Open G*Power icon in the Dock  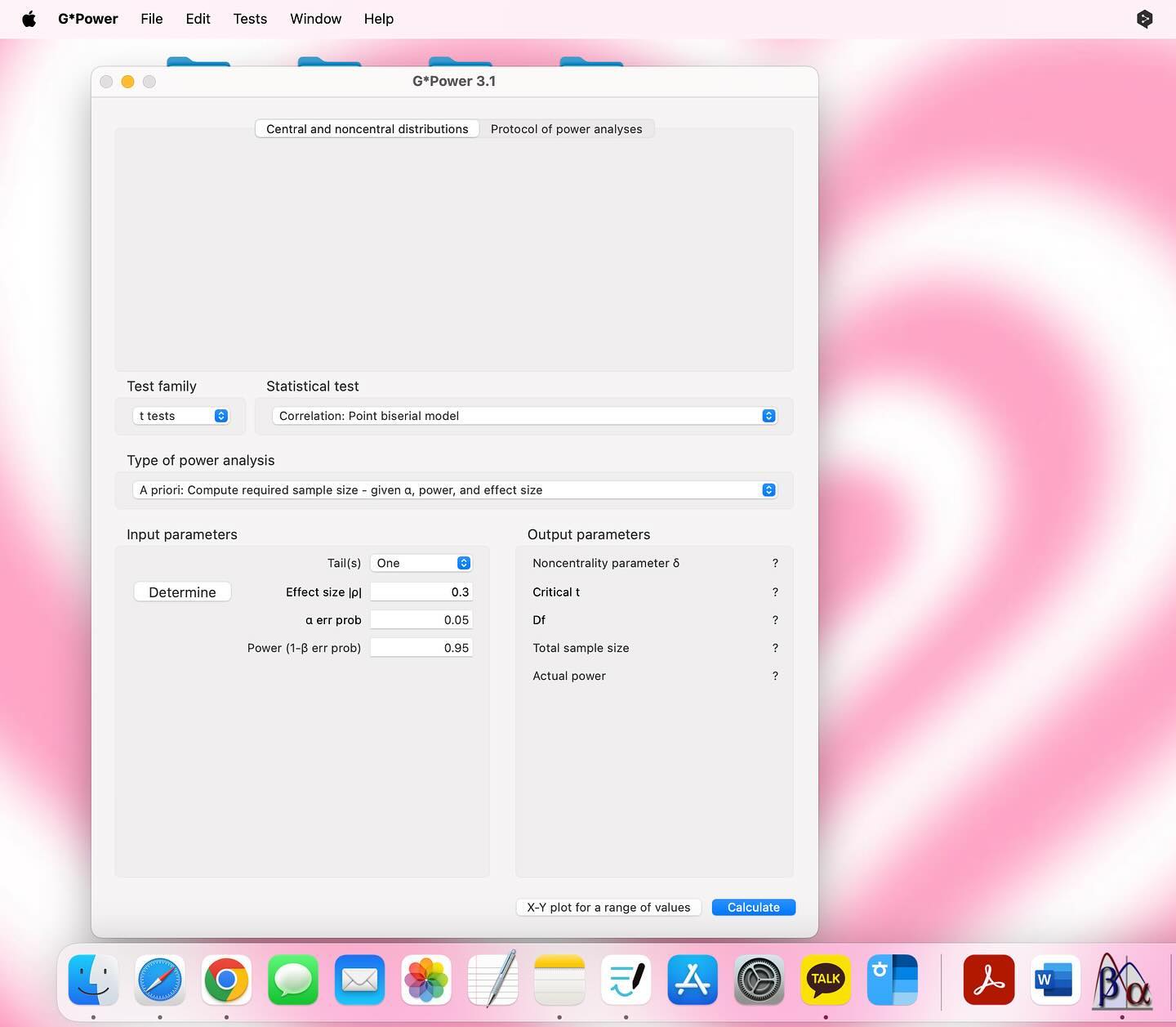point(1122,980)
